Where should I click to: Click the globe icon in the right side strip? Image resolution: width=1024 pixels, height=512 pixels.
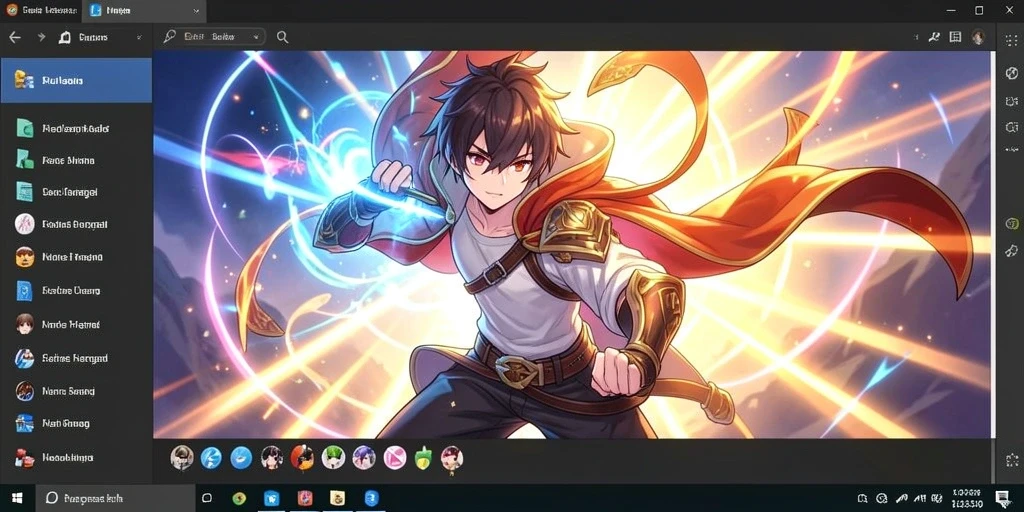pyautogui.click(x=1012, y=72)
